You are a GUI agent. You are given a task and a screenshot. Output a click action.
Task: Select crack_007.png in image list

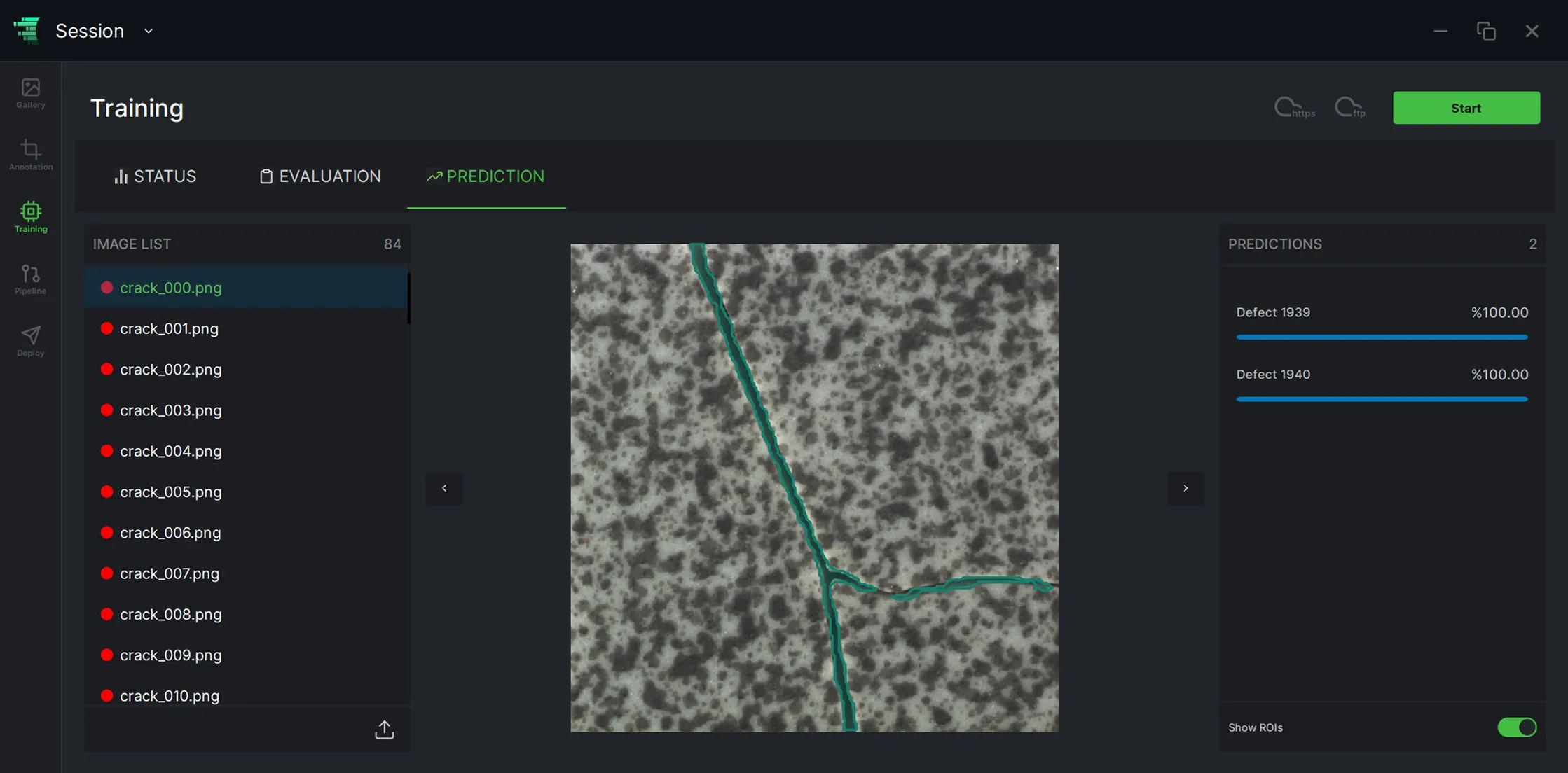click(x=246, y=573)
